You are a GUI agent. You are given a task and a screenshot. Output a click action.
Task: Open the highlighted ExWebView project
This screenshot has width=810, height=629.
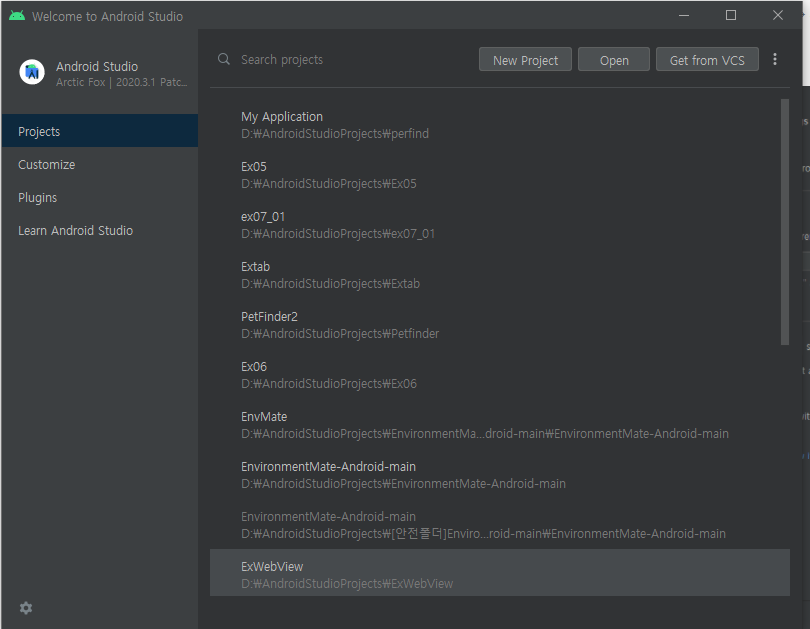(500, 572)
